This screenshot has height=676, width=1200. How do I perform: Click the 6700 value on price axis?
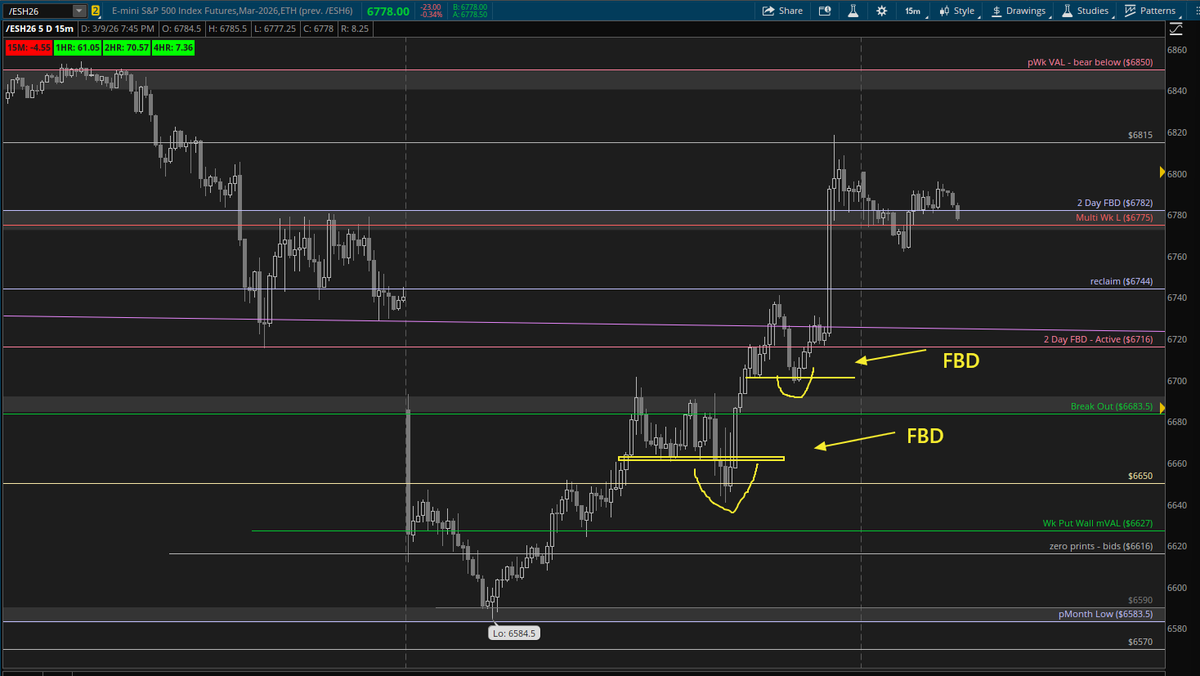1177,380
